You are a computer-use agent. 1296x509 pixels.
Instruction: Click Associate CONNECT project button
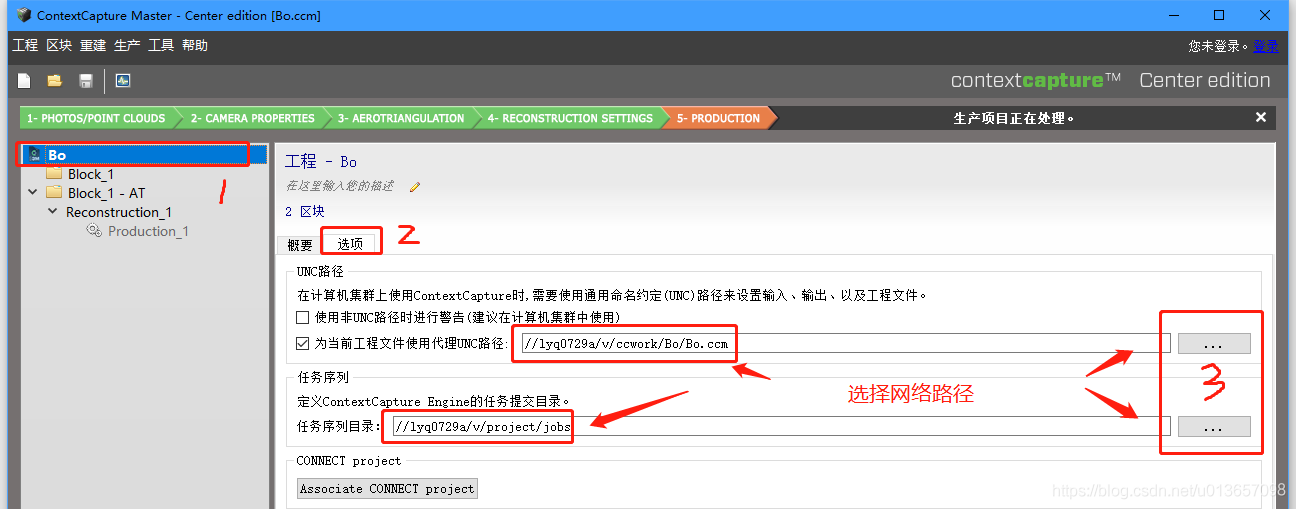388,489
